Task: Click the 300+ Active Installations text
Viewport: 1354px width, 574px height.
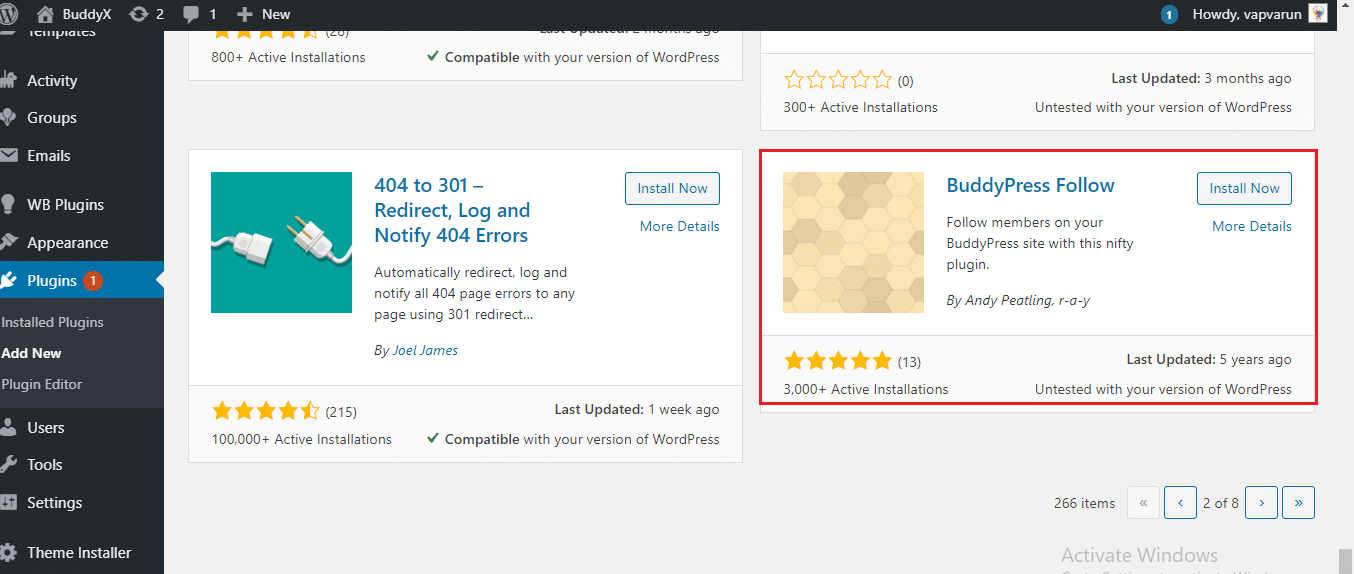Action: (861, 107)
